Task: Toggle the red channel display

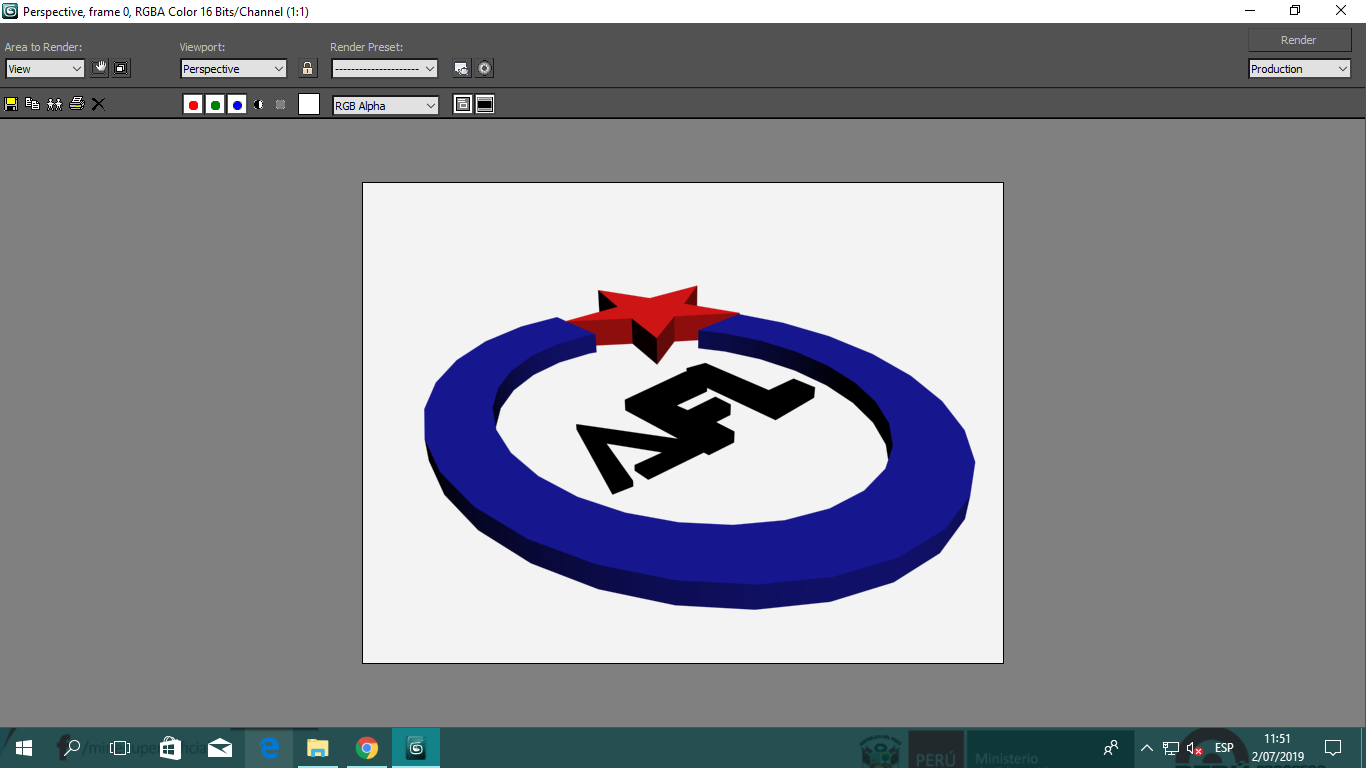Action: pos(193,105)
